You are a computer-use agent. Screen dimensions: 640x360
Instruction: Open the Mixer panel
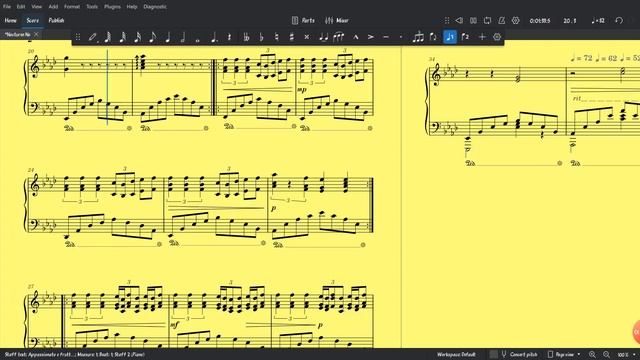tap(337, 20)
